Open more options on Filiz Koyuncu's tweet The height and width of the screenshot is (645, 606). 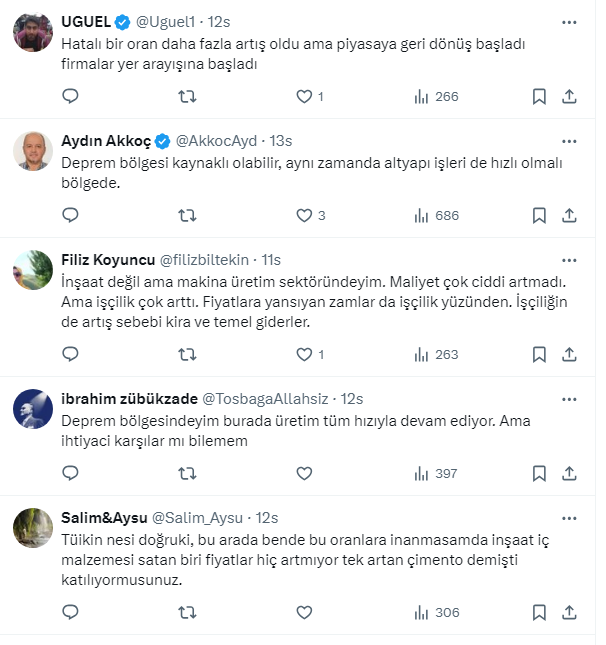tap(569, 258)
